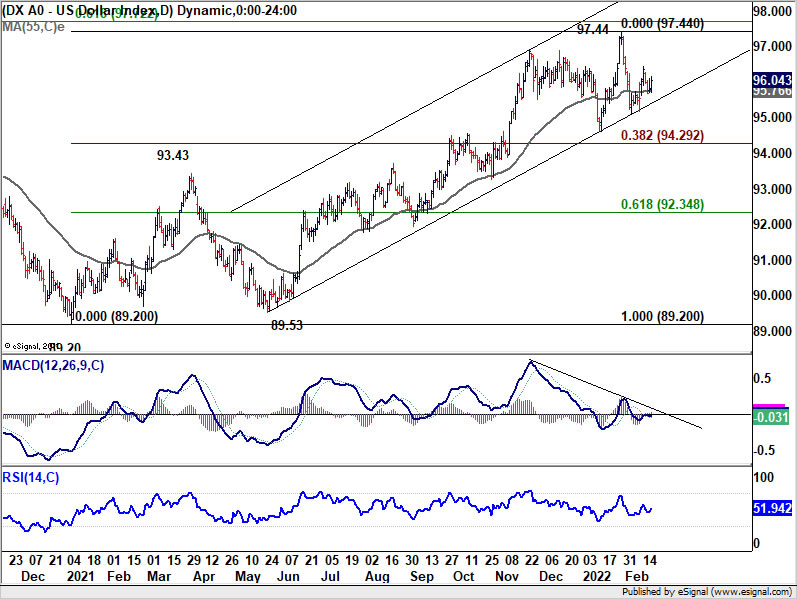The height and width of the screenshot is (599, 797).
Task: Select the Nov month label on the date axis
Action: coord(507,577)
